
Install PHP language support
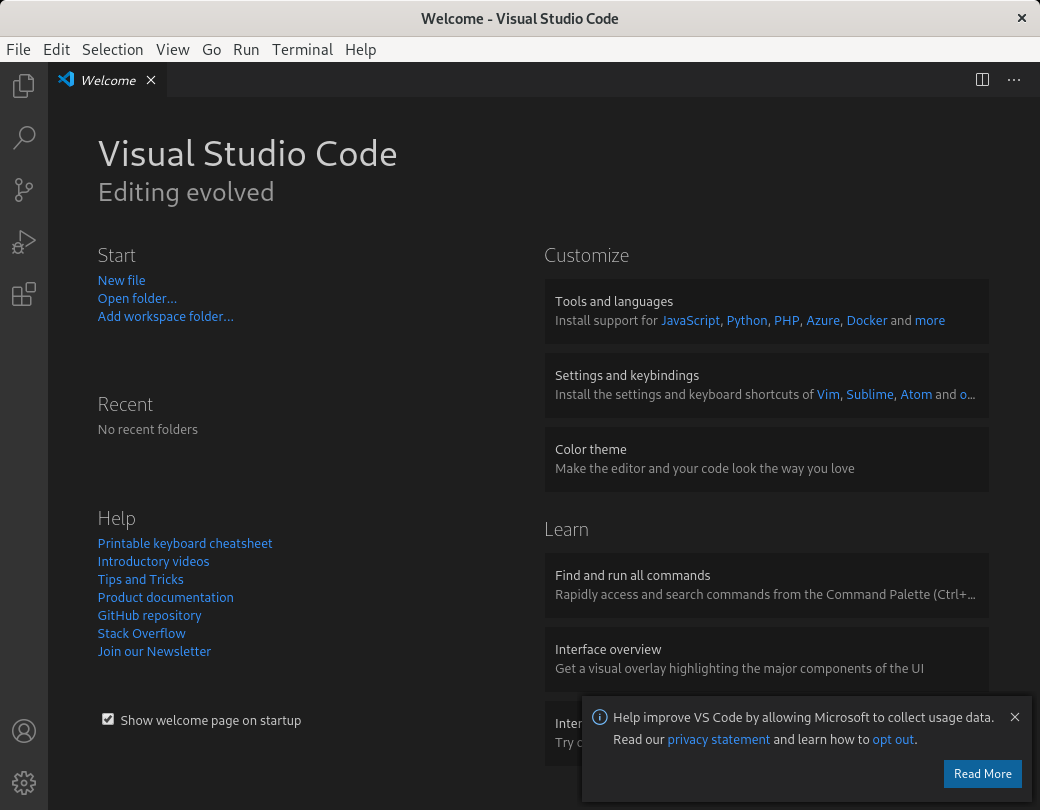[x=787, y=320]
